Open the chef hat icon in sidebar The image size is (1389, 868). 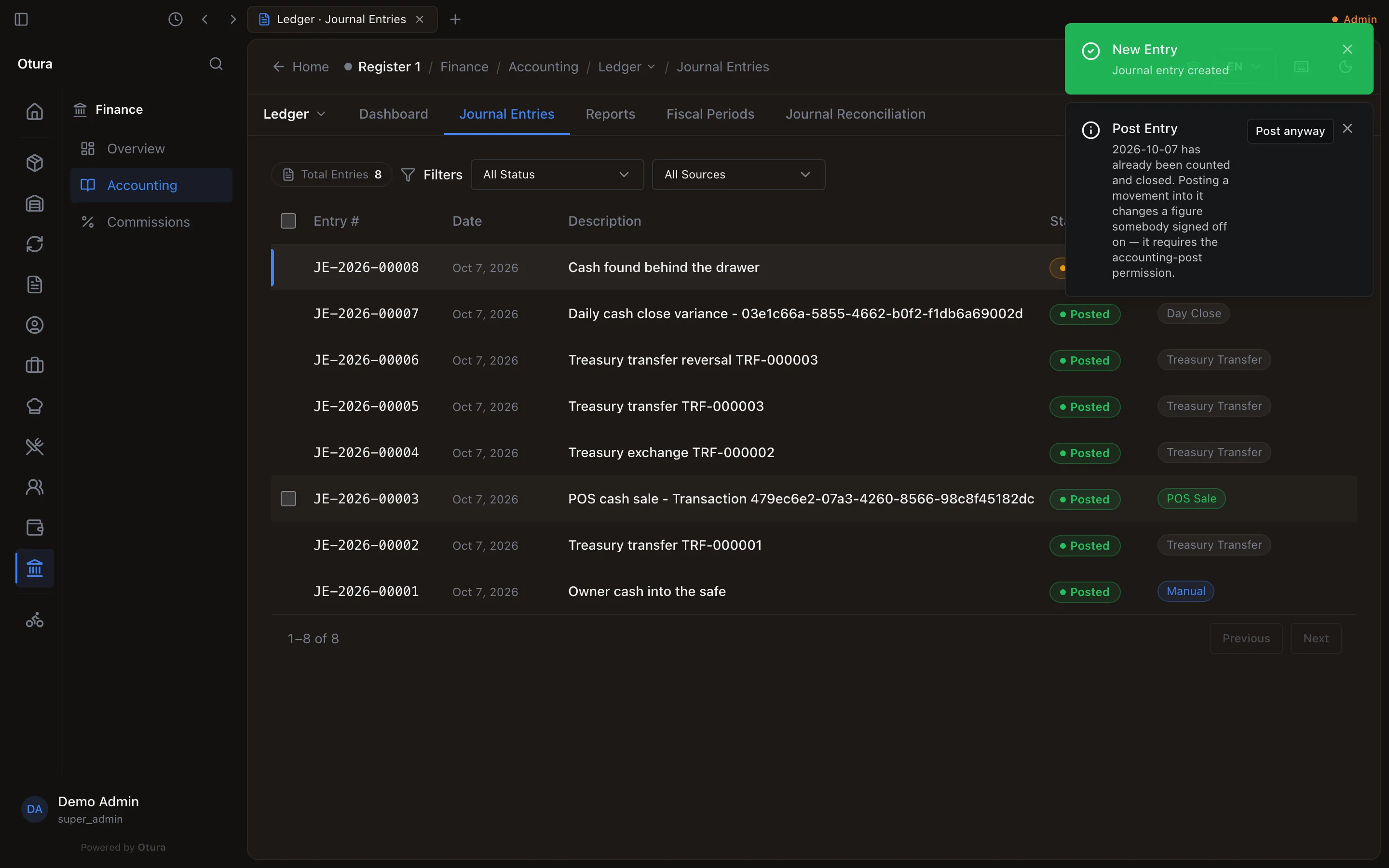(x=34, y=406)
